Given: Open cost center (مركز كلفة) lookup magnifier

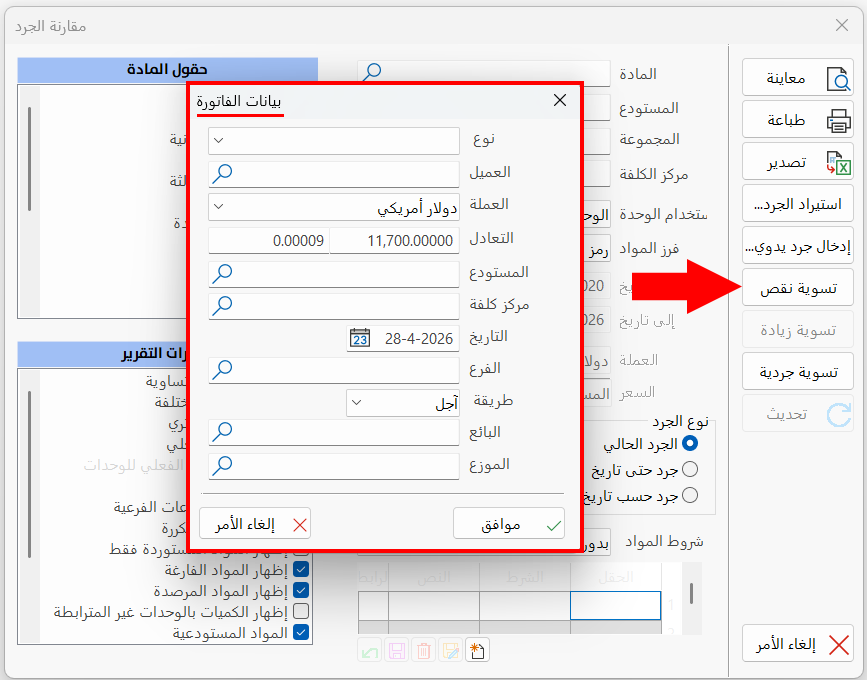Looking at the screenshot, I should point(222,305).
